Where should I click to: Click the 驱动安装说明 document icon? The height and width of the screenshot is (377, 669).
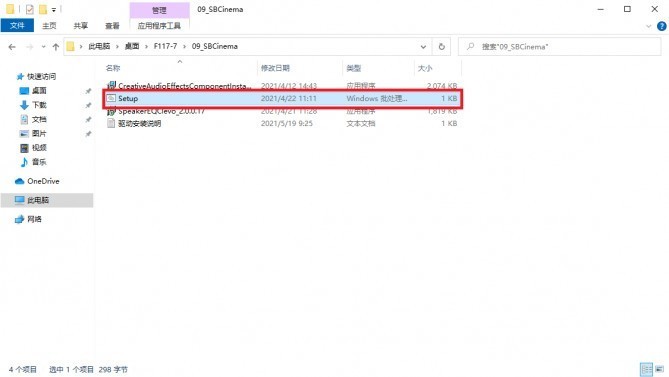click(x=111, y=124)
